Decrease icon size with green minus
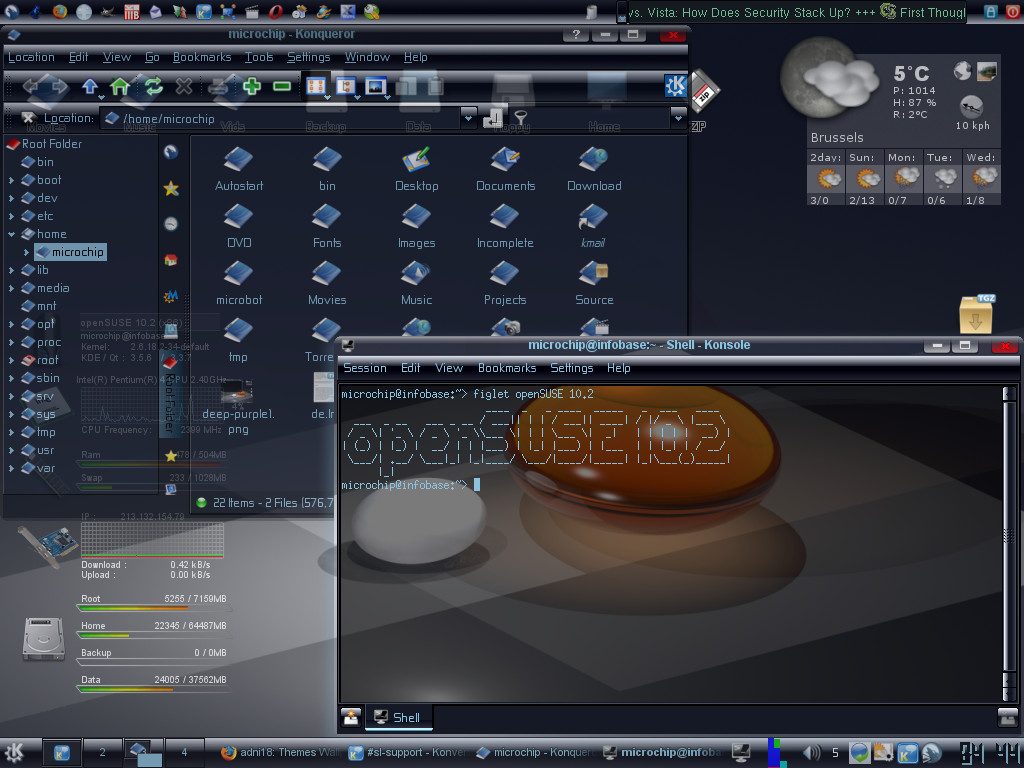Viewport: 1024px width, 768px height. pyautogui.click(x=282, y=86)
